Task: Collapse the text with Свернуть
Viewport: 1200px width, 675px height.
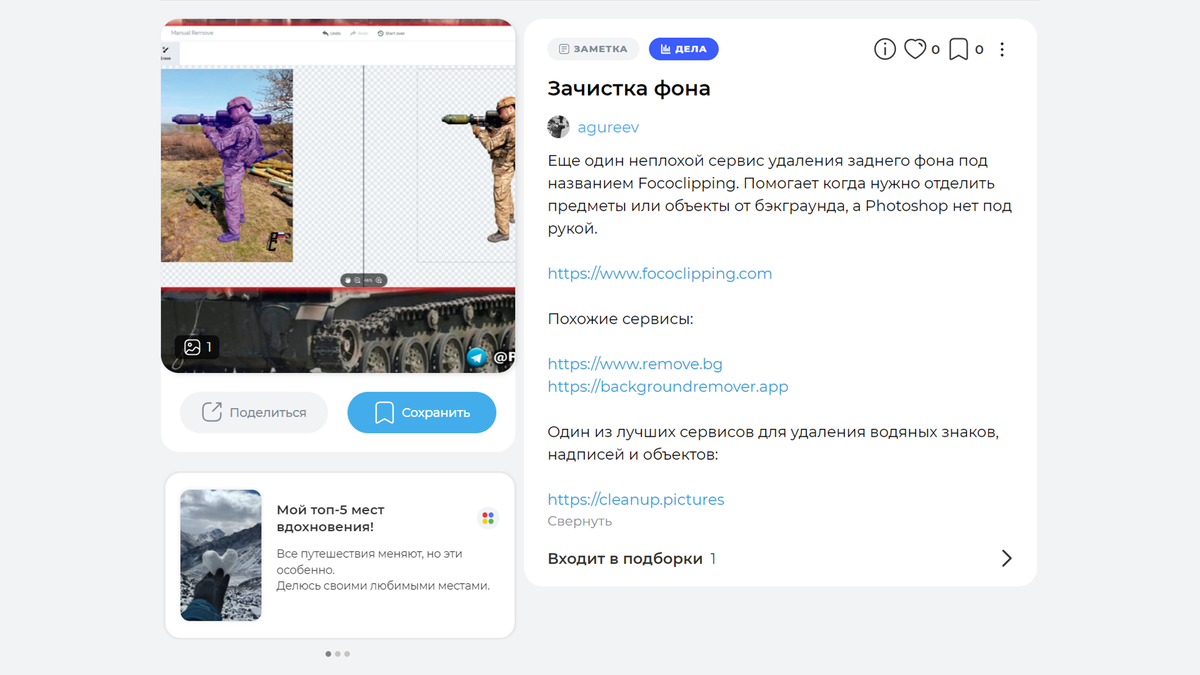Action: point(580,521)
